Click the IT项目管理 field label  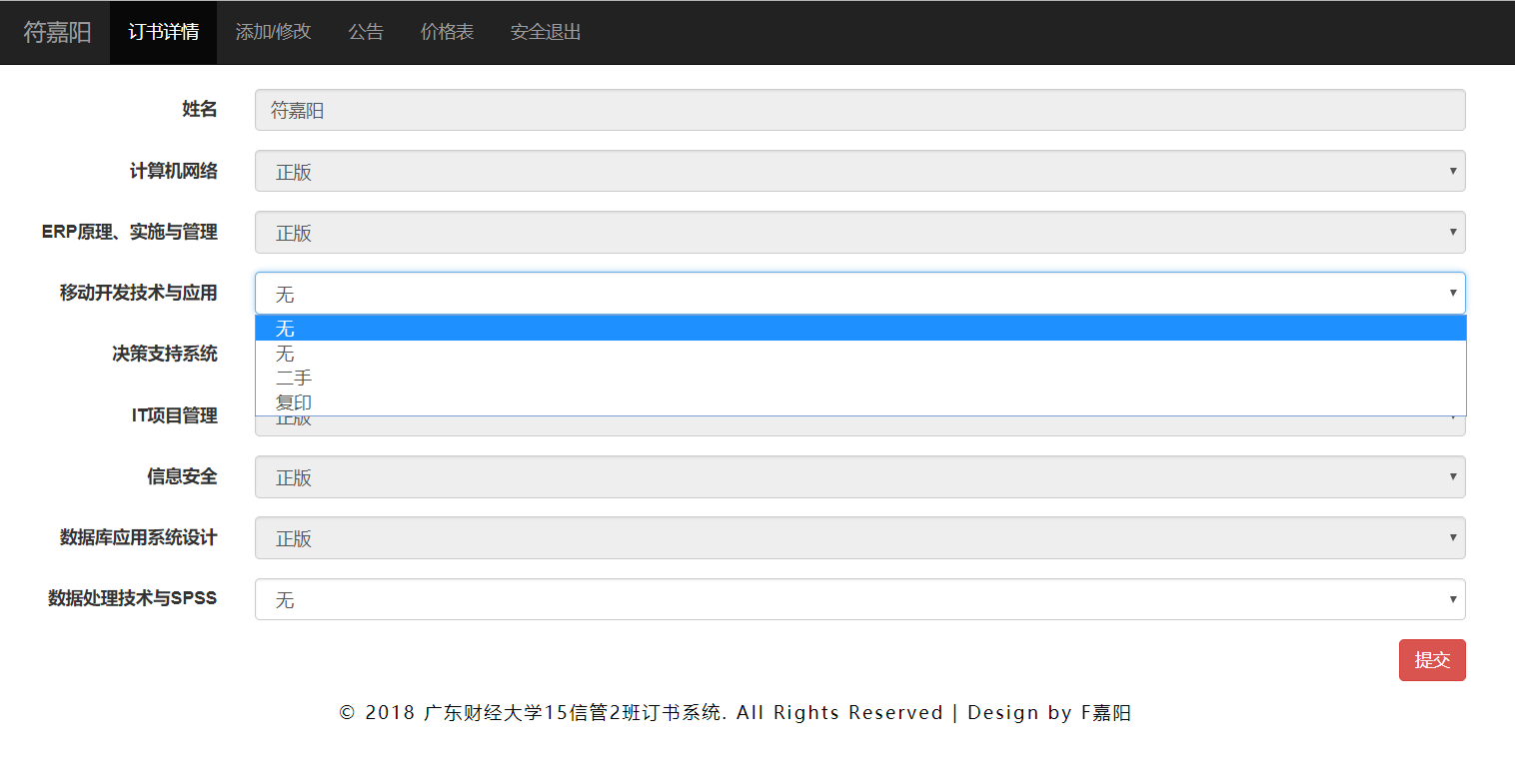[x=174, y=415]
